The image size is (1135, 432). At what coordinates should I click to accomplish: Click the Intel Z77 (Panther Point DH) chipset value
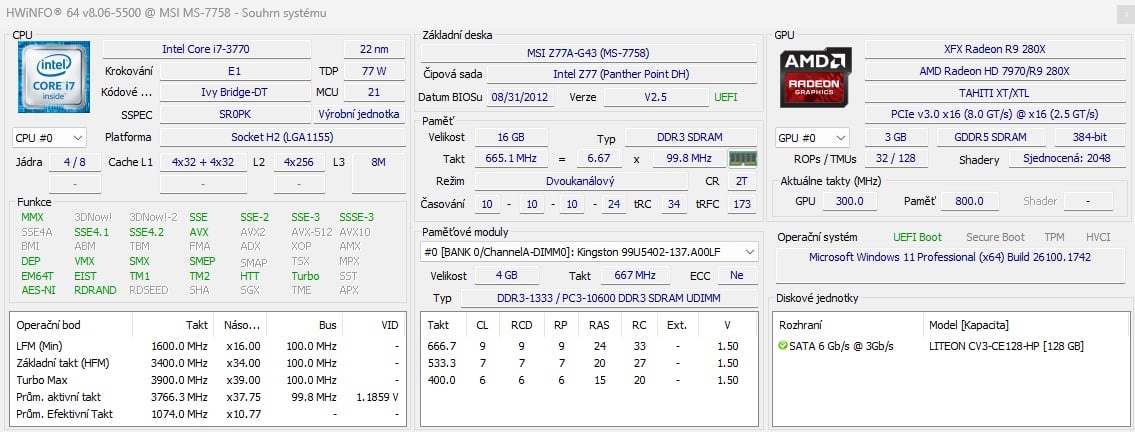[621, 74]
